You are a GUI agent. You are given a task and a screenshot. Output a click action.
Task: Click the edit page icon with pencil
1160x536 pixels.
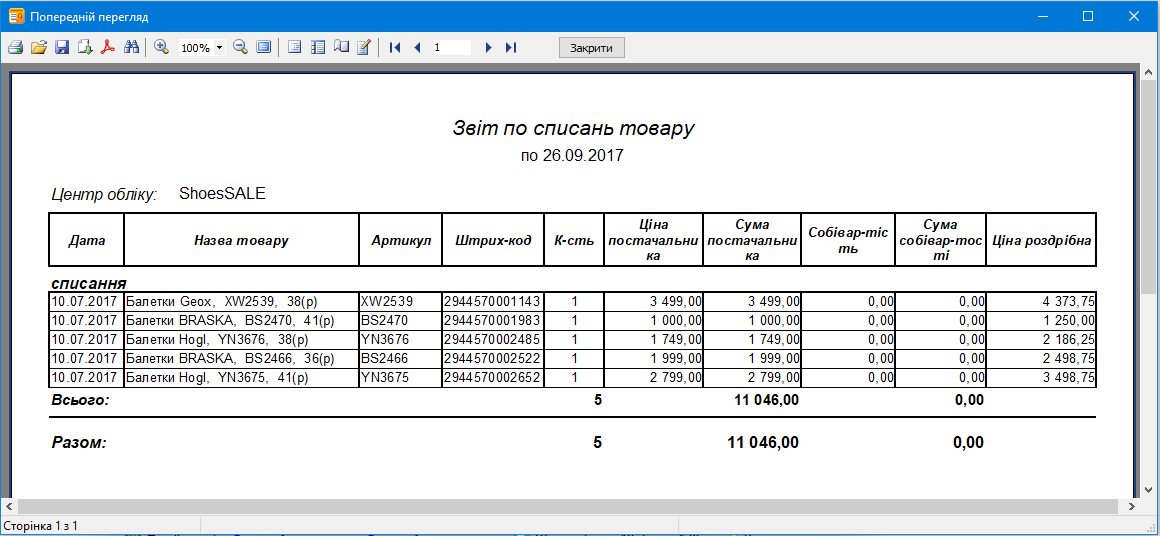point(364,47)
